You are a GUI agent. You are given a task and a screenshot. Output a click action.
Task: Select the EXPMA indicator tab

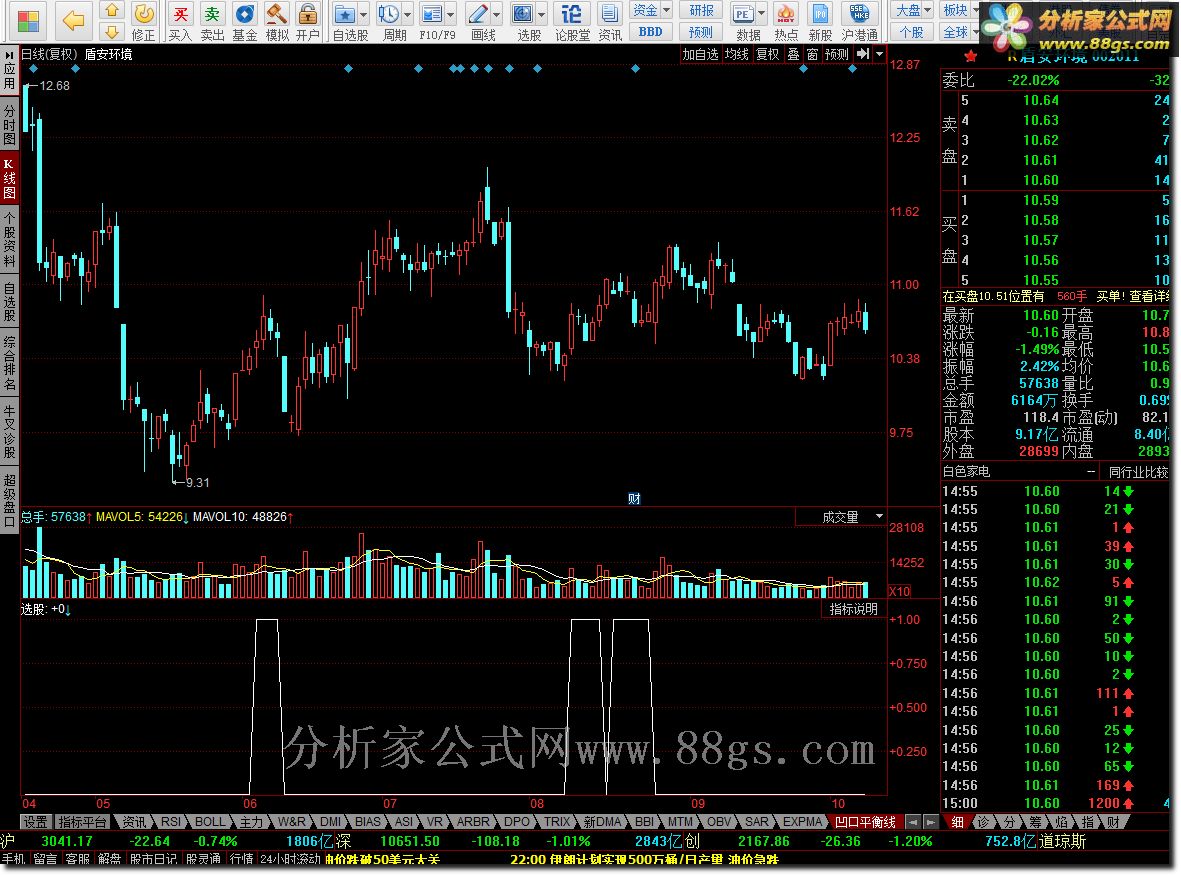[x=802, y=822]
